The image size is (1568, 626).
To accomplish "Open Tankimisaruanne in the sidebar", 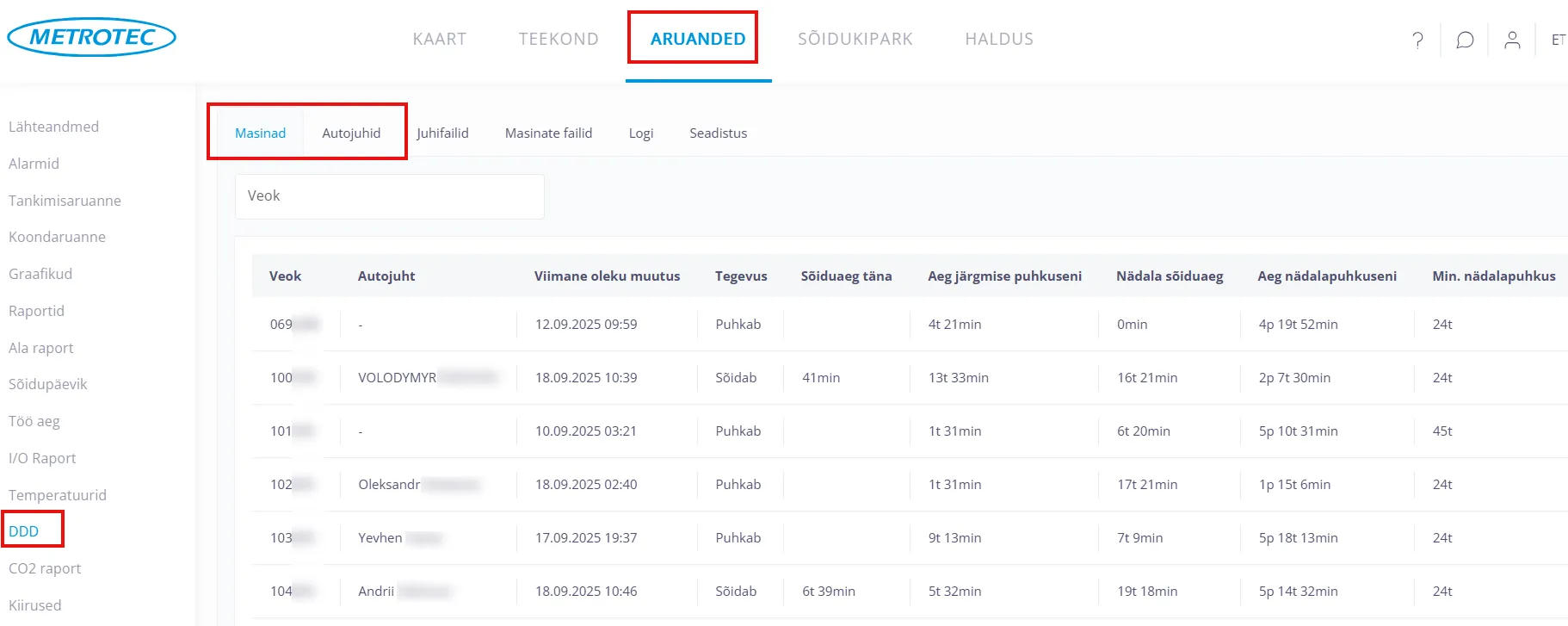I will pyautogui.click(x=65, y=201).
